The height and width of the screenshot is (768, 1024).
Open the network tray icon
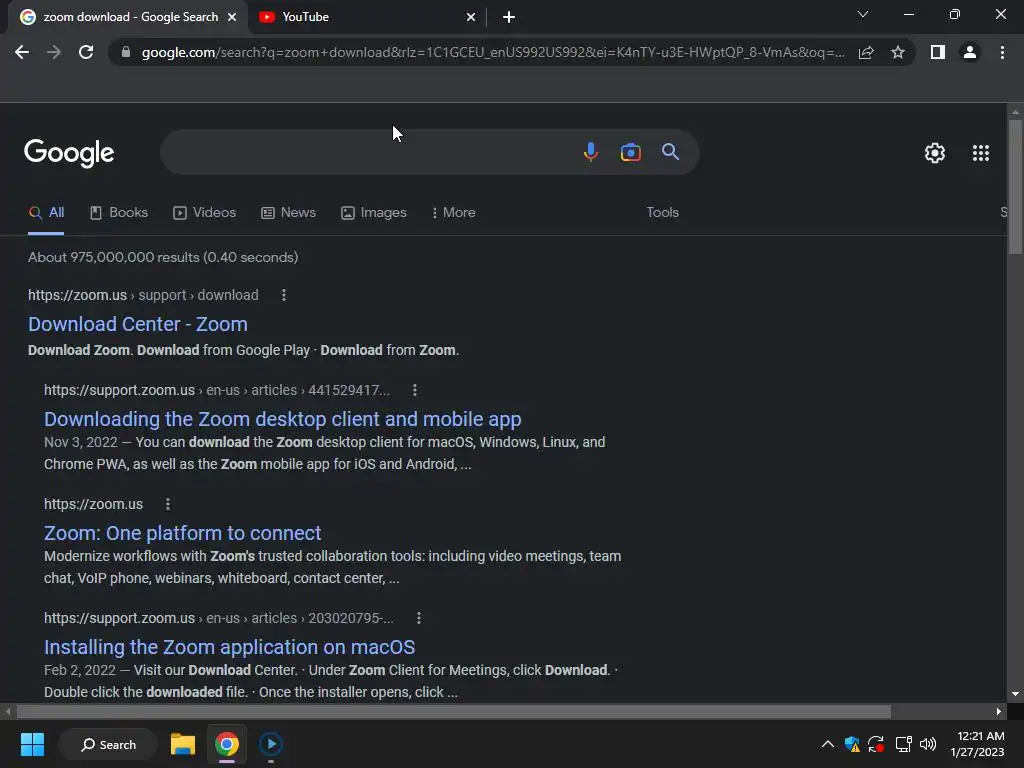point(904,744)
